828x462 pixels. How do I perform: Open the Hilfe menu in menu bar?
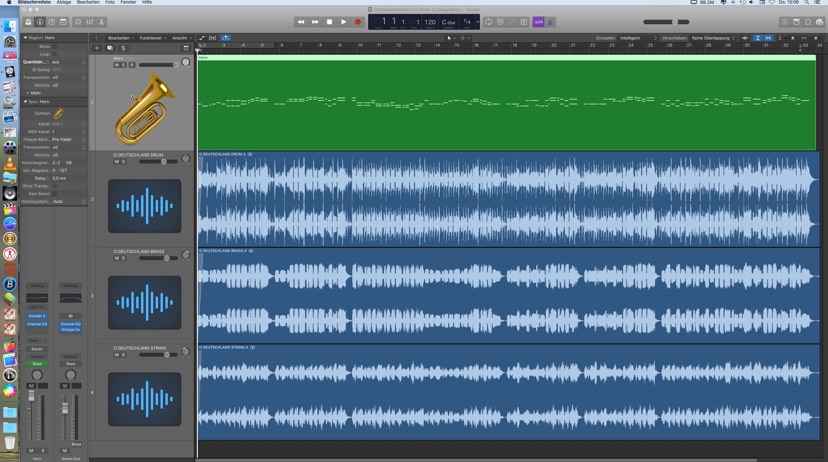pos(147,2)
